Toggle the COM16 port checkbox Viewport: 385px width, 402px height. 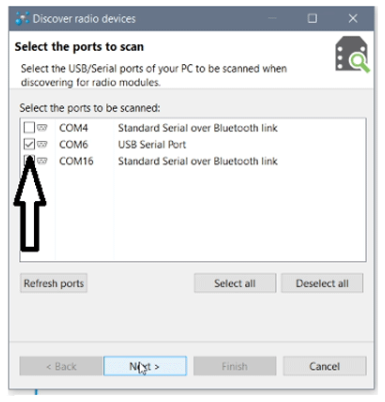pyautogui.click(x=29, y=161)
